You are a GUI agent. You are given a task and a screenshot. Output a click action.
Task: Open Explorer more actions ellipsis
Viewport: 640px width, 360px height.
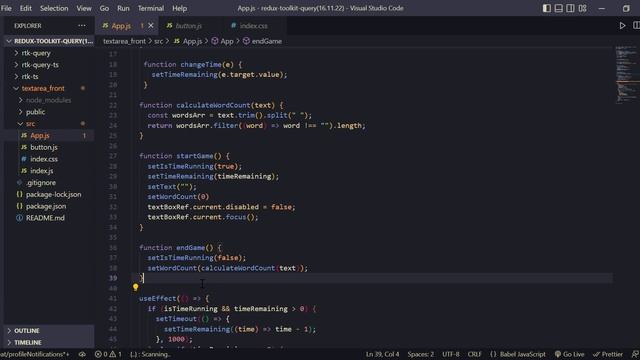coord(82,26)
